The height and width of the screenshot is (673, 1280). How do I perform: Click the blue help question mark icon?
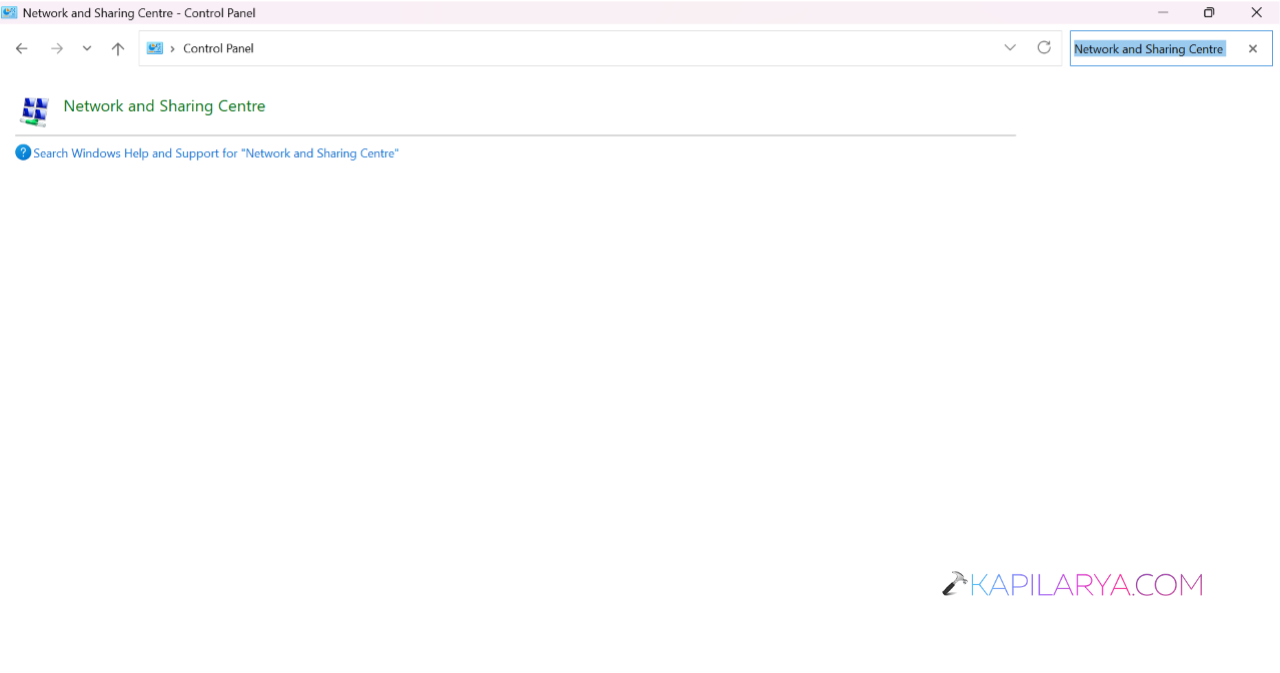[x=23, y=152]
